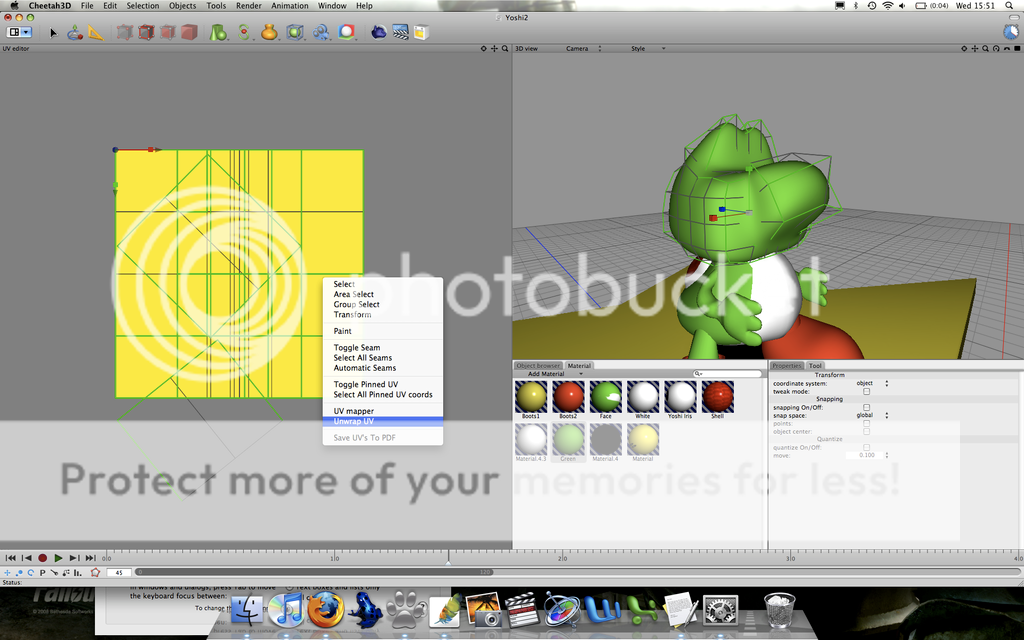1024x640 pixels.
Task: Open the Animation menu in menu bar
Action: tap(289, 6)
